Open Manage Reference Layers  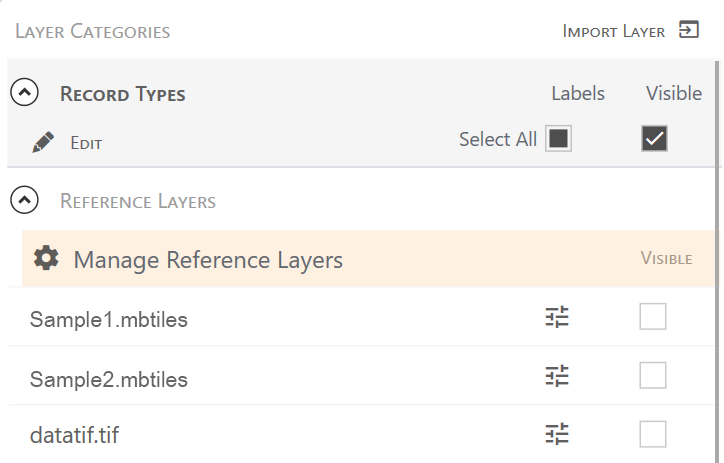(x=208, y=260)
